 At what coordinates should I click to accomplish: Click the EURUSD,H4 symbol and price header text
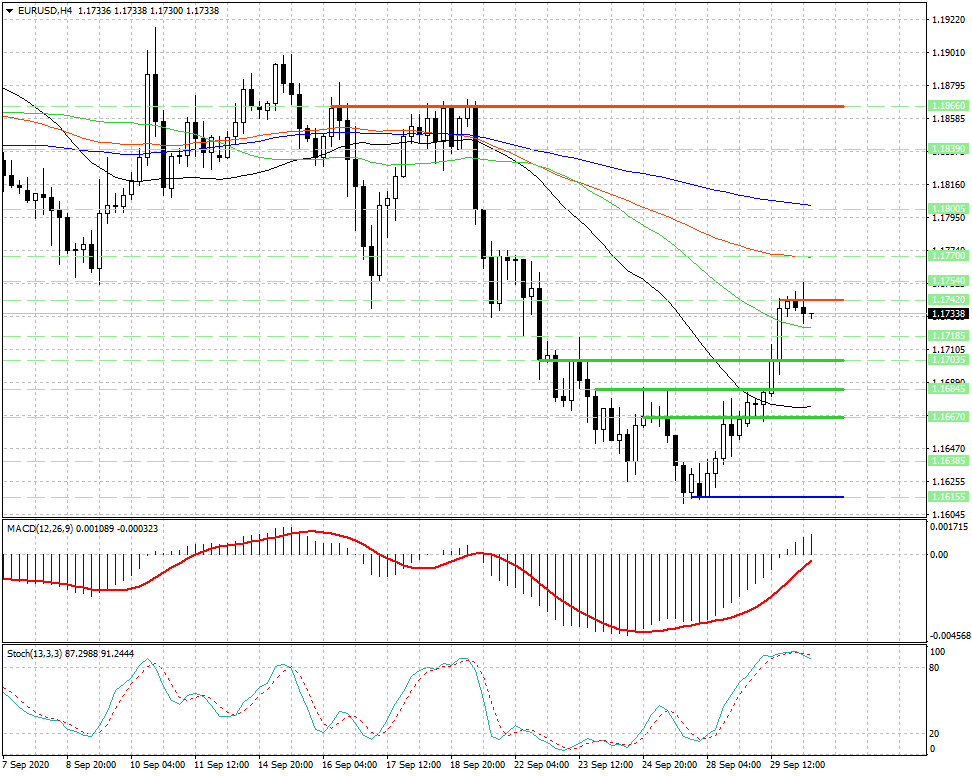118,11
